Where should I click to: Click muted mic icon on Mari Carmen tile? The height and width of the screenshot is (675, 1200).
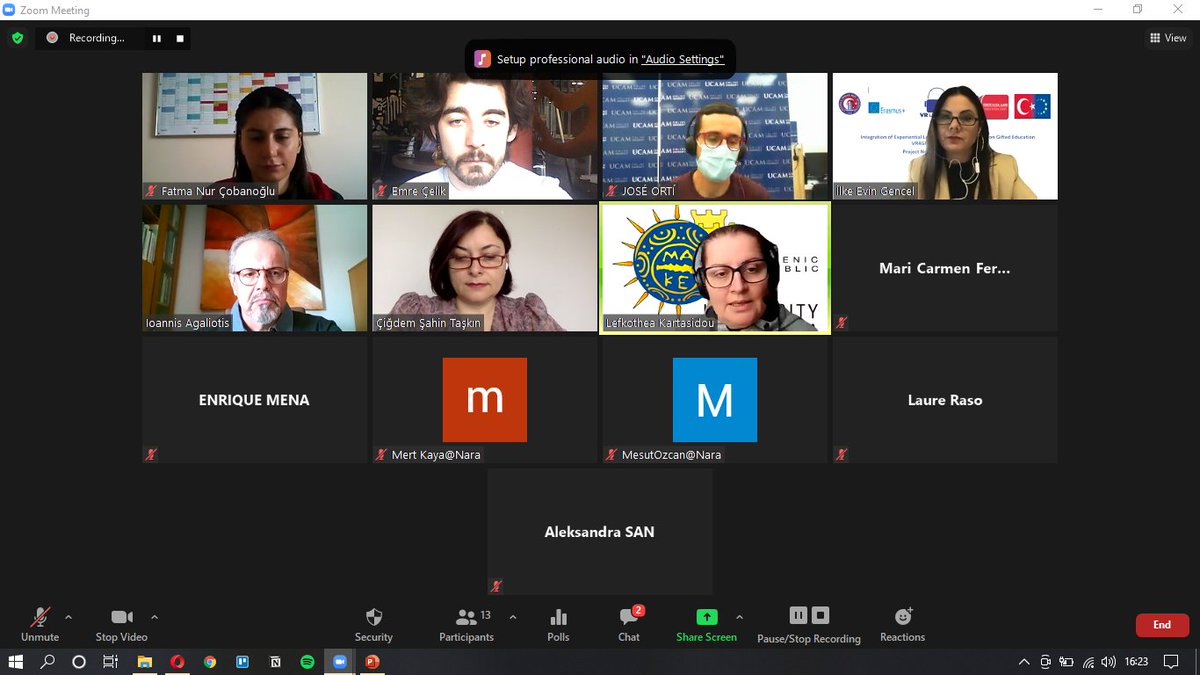(841, 322)
